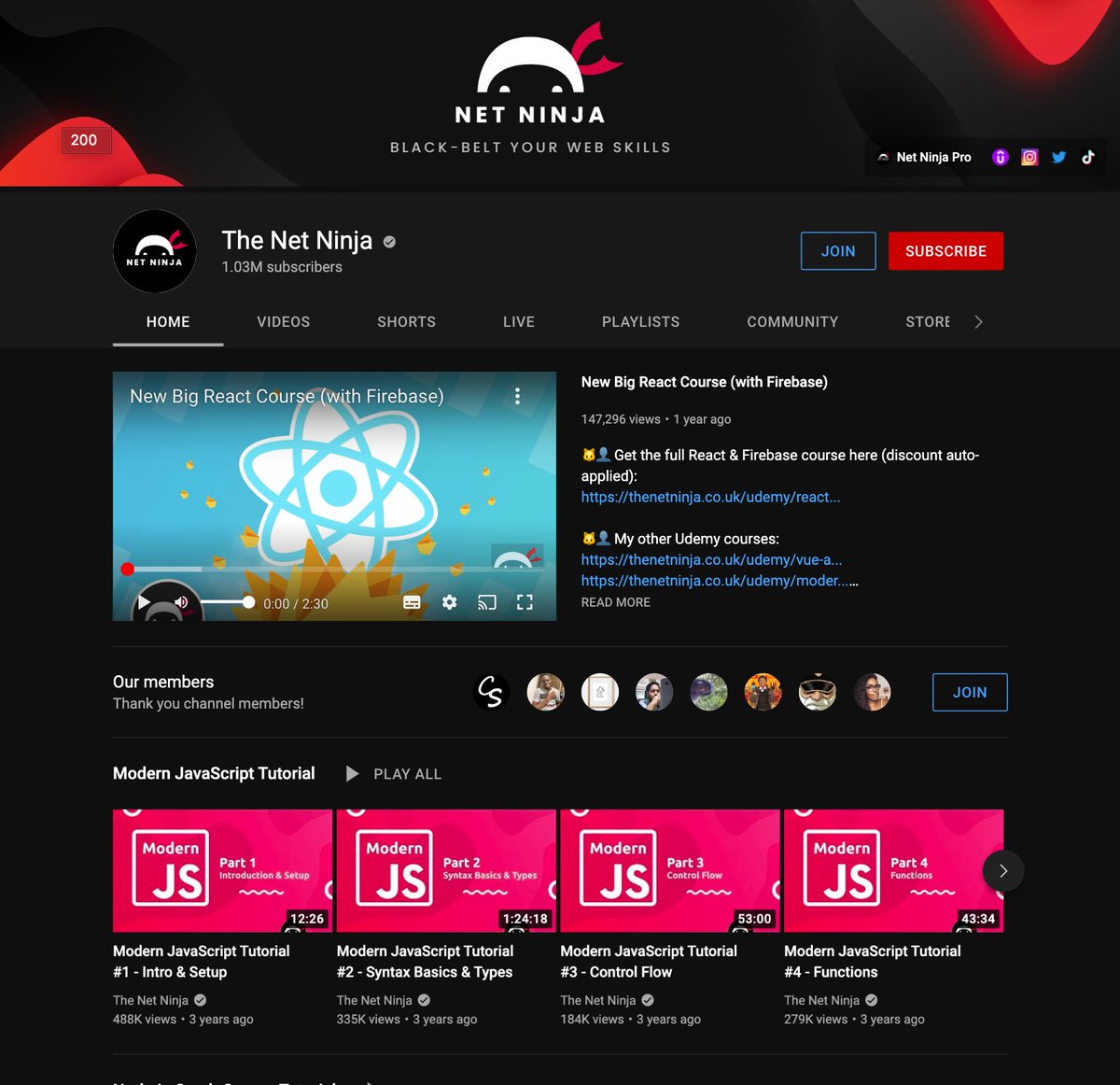
Task: Click the JOIN button next to Subscribe
Action: click(838, 251)
